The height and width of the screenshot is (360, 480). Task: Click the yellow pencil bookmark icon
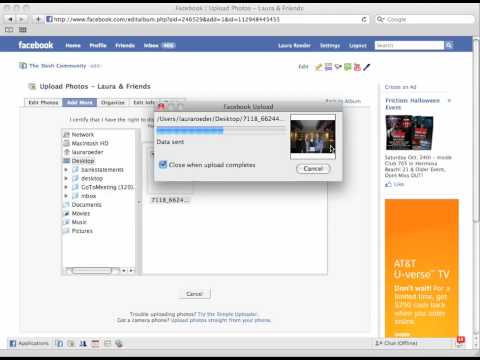319,67
